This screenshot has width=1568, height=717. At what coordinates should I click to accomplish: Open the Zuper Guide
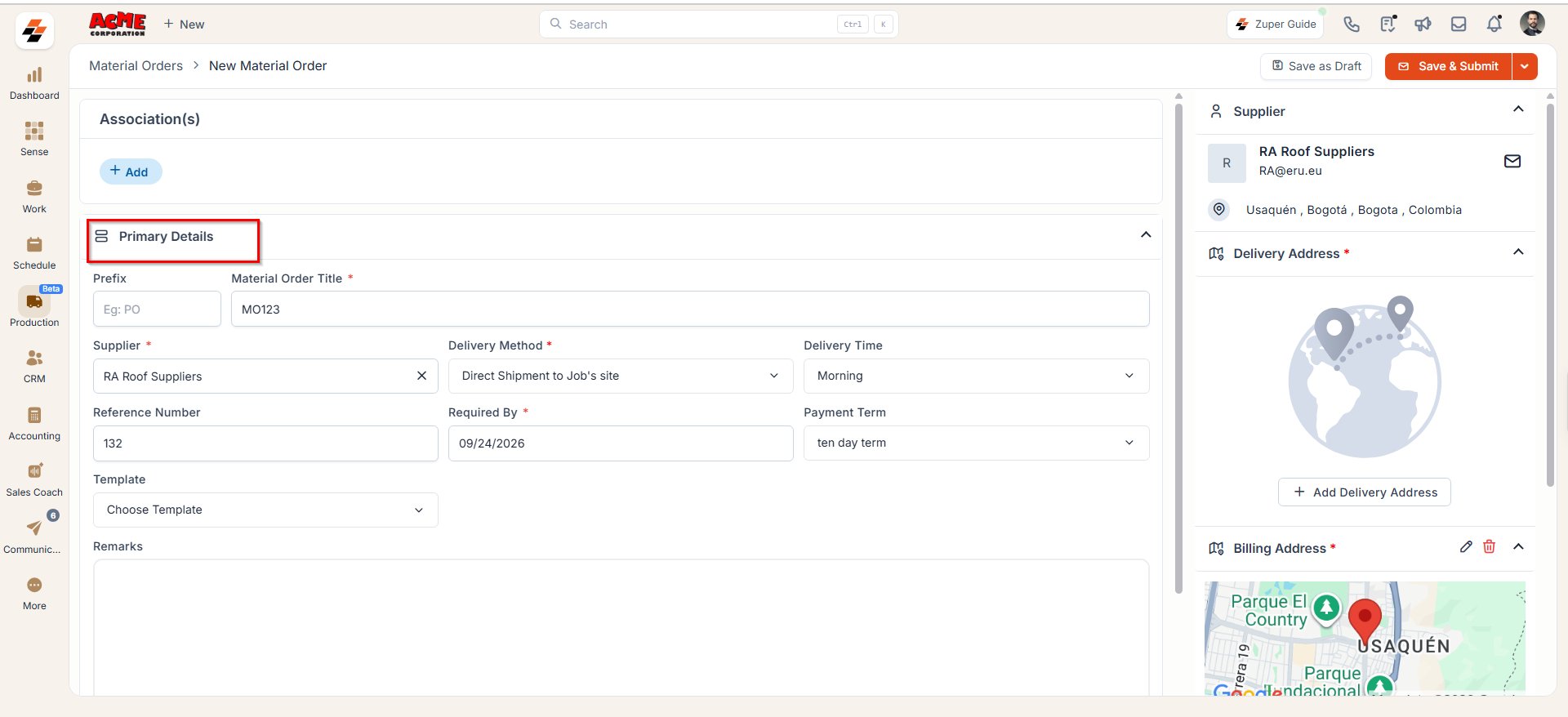(x=1276, y=24)
